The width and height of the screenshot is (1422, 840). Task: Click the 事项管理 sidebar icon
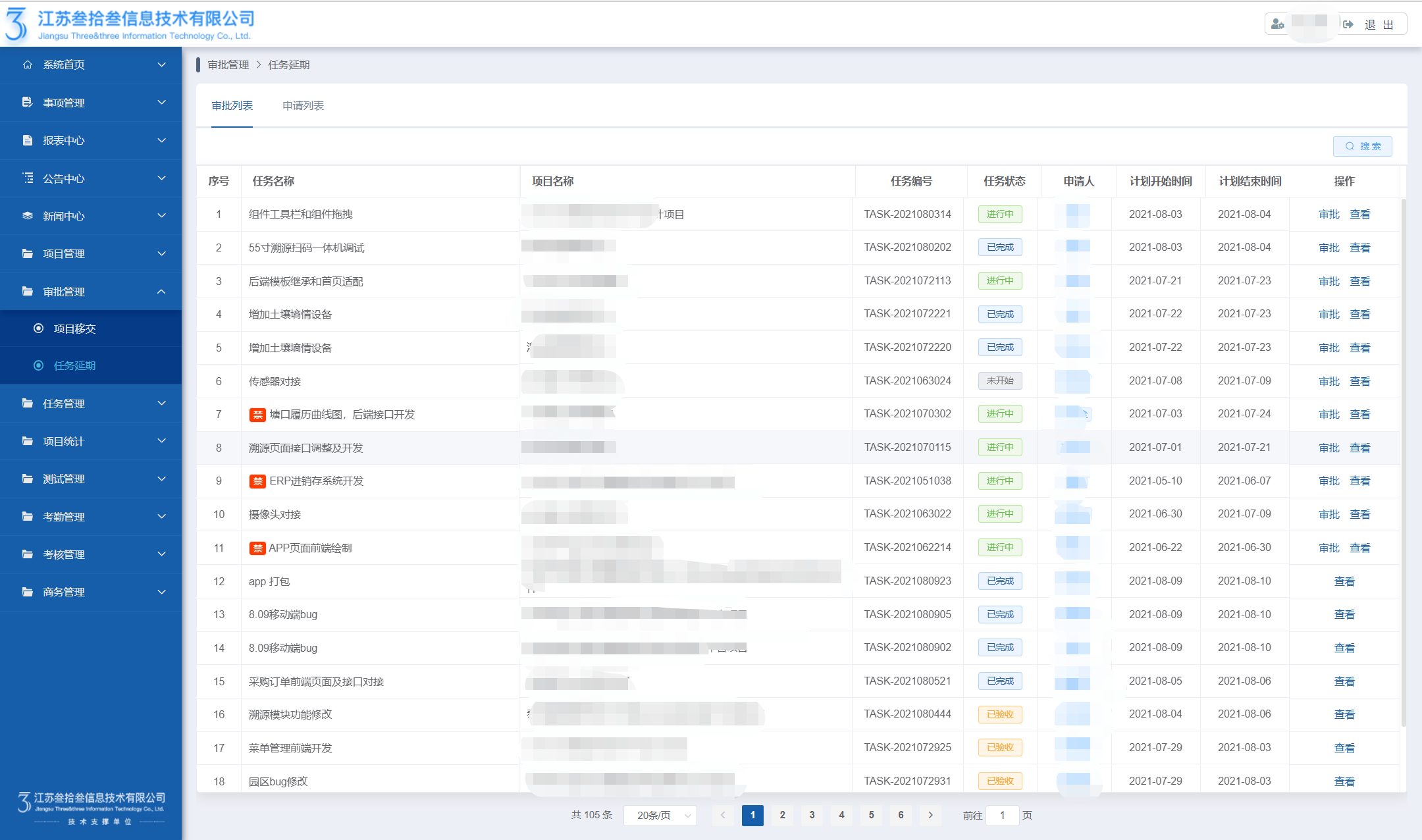pos(28,102)
